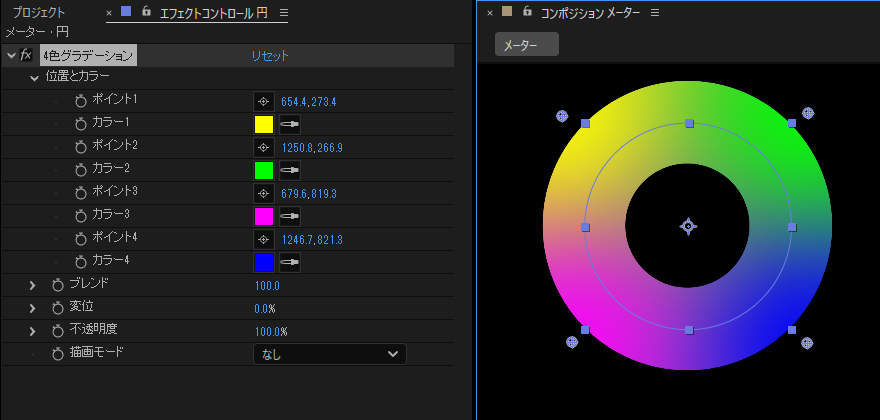Pick Color 1 (カラー1) with its eyedropper
880x420 pixels.
(290, 124)
